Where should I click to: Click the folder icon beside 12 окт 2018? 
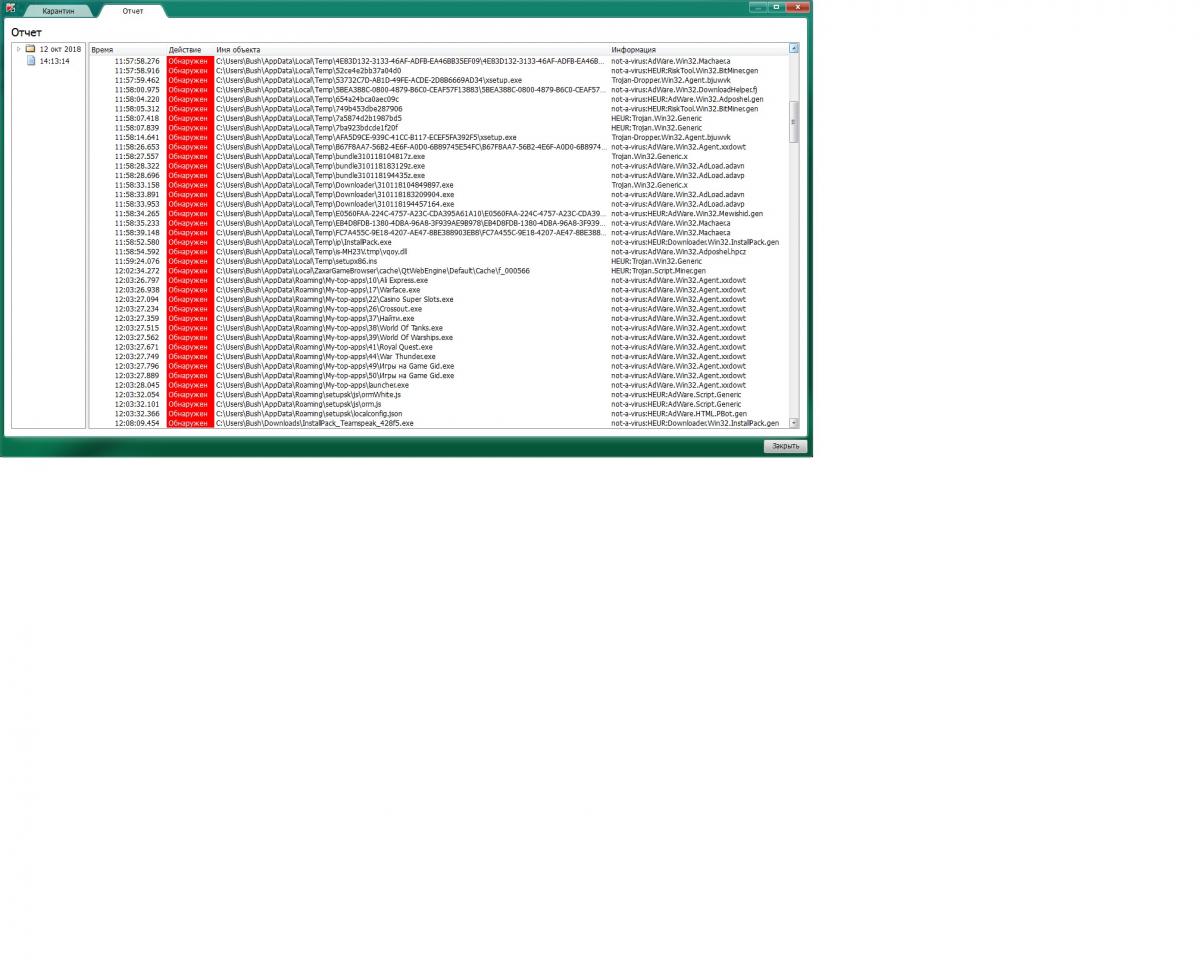30,49
